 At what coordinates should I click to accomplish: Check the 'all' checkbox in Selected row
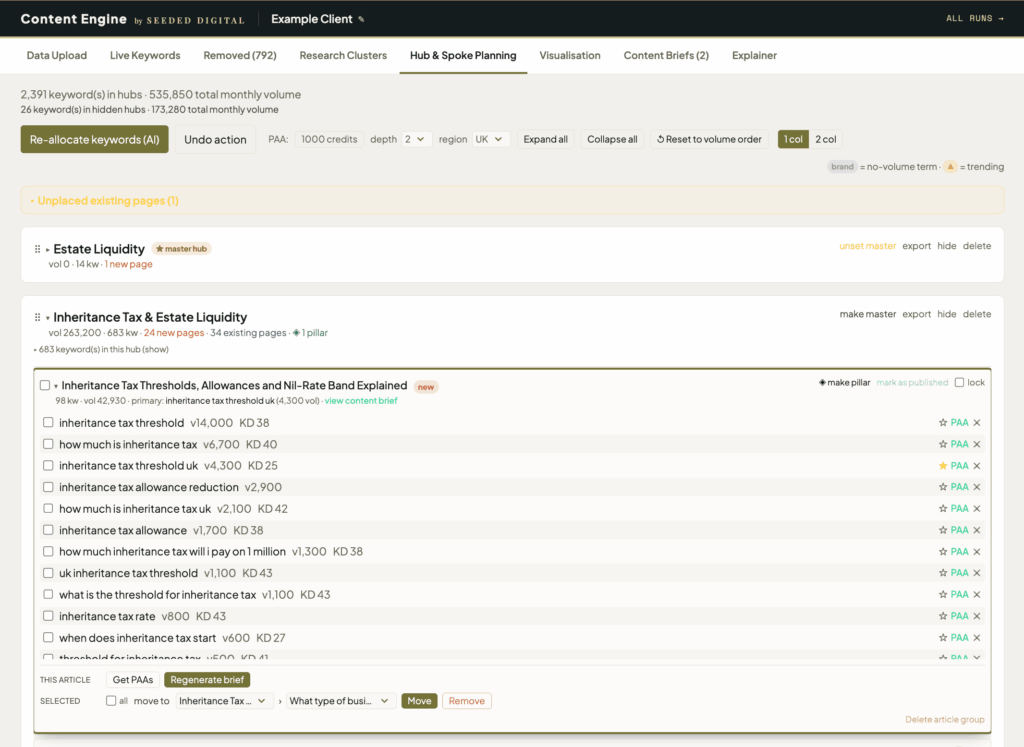click(111, 701)
